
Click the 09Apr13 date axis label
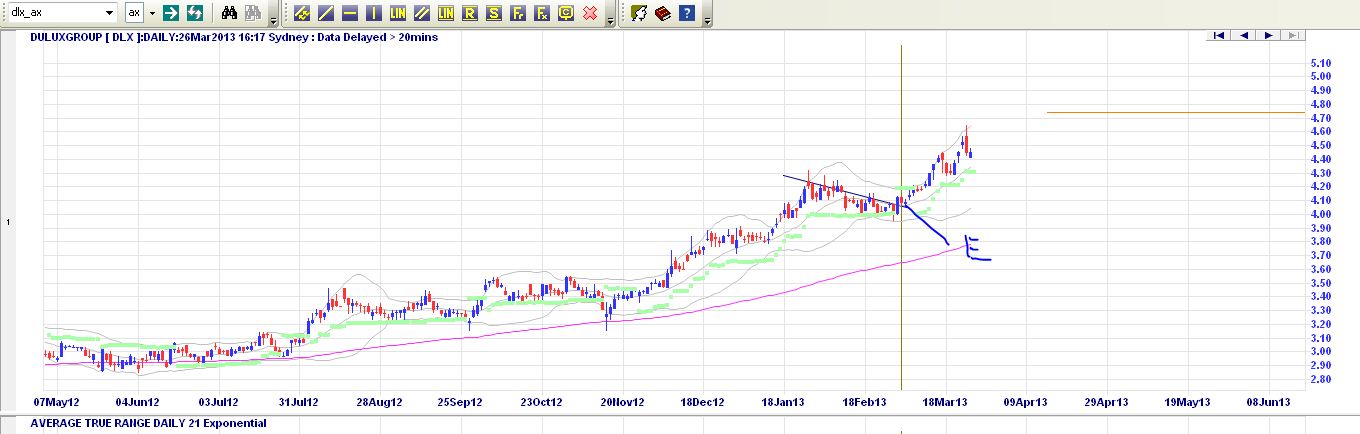1026,402
